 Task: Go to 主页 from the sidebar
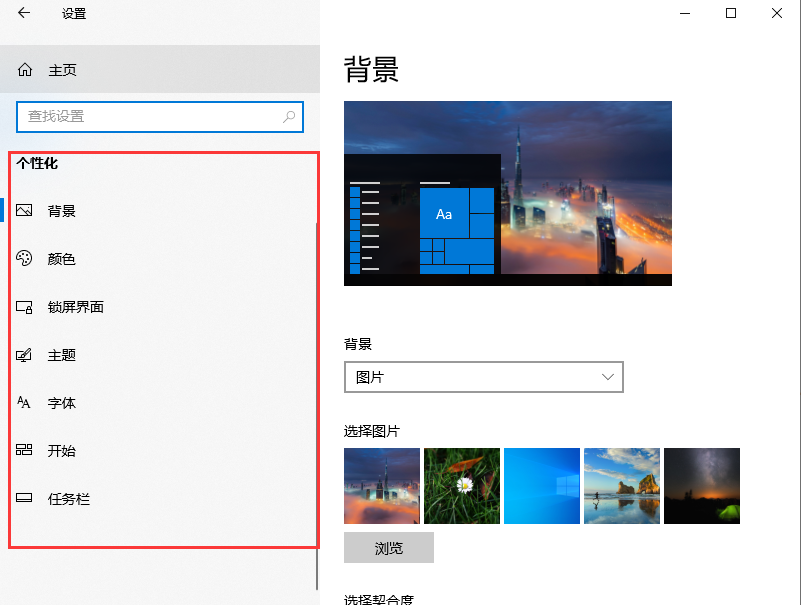tap(60, 69)
